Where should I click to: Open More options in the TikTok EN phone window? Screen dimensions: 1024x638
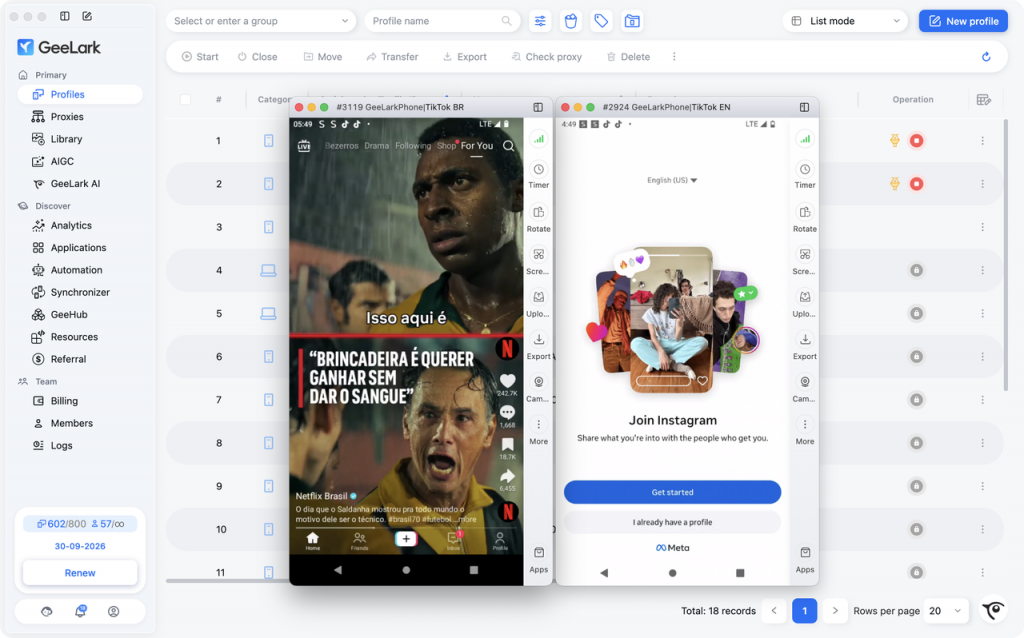(805, 431)
